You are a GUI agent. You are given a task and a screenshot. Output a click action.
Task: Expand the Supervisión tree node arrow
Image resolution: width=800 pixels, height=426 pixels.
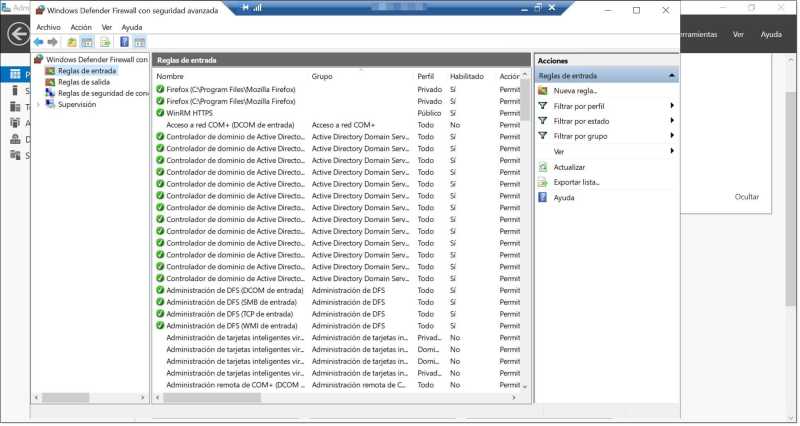pos(38,105)
